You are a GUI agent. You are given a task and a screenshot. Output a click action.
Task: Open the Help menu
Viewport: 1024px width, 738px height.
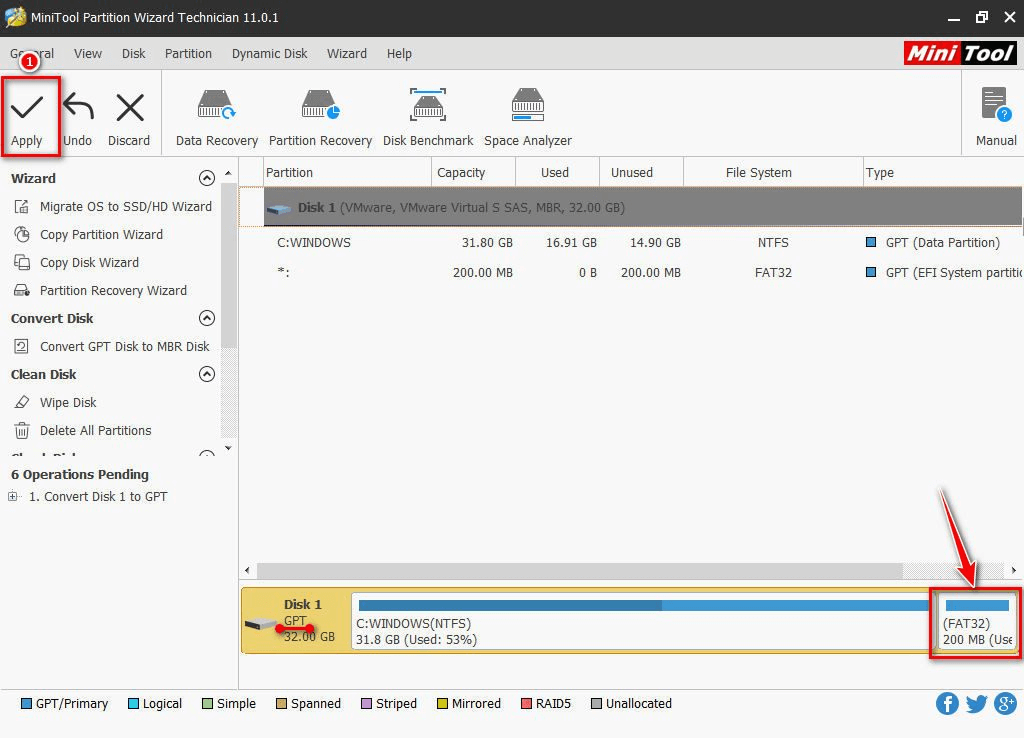[x=399, y=54]
